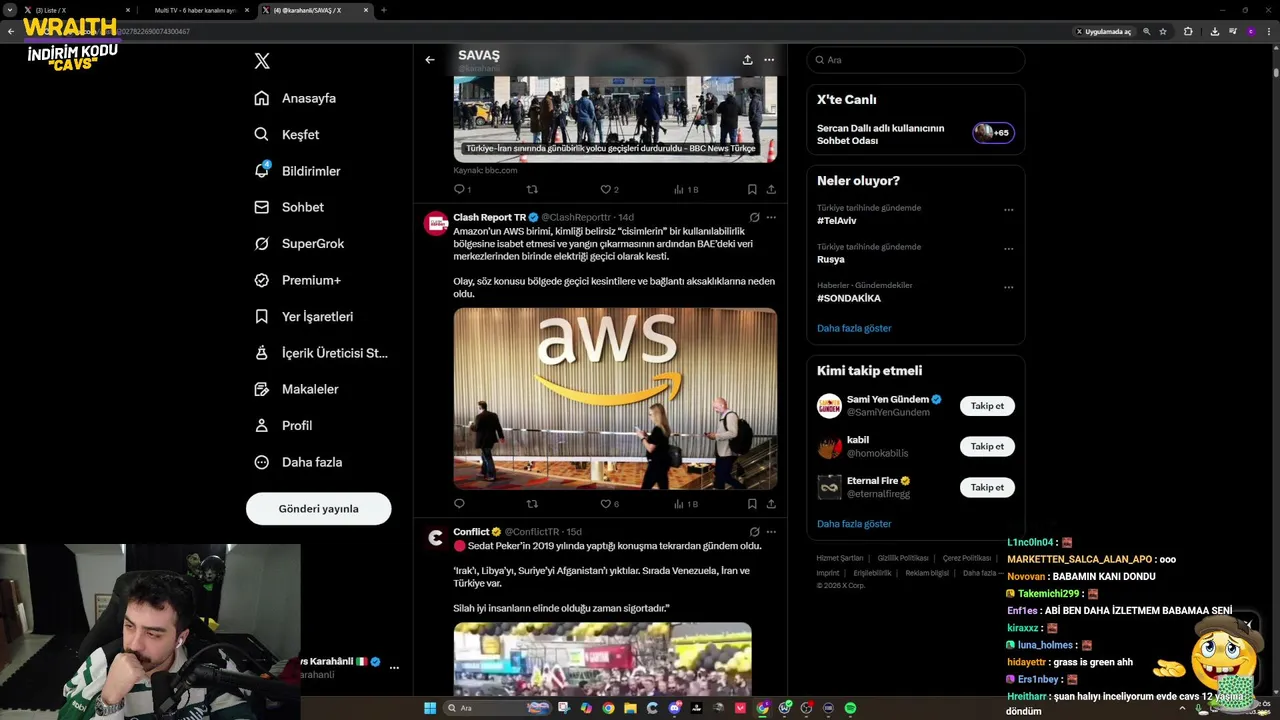1280x720 pixels.
Task: Show more trends under Neler oluyor
Action: tap(854, 328)
